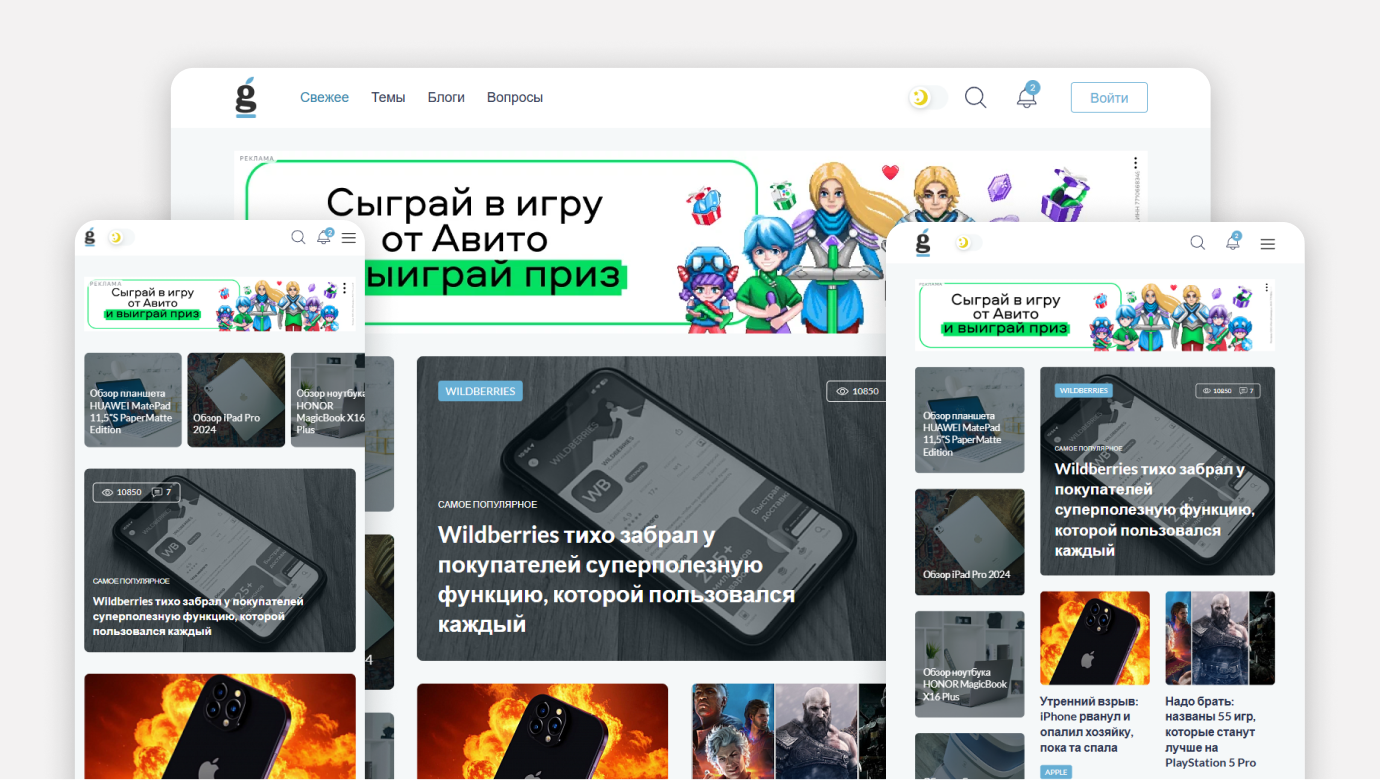Toggle dark mode switch in the desktop view

point(927,97)
